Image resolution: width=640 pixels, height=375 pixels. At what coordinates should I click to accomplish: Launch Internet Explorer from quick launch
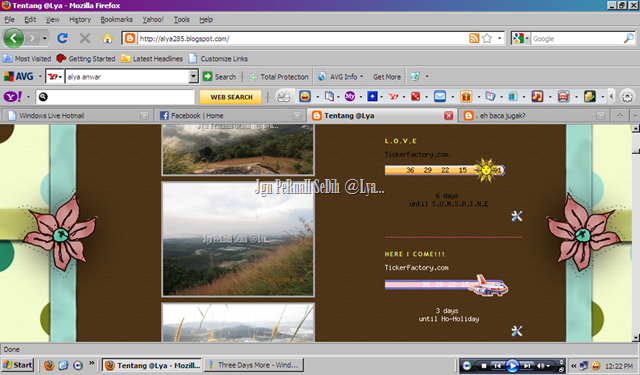point(63,365)
